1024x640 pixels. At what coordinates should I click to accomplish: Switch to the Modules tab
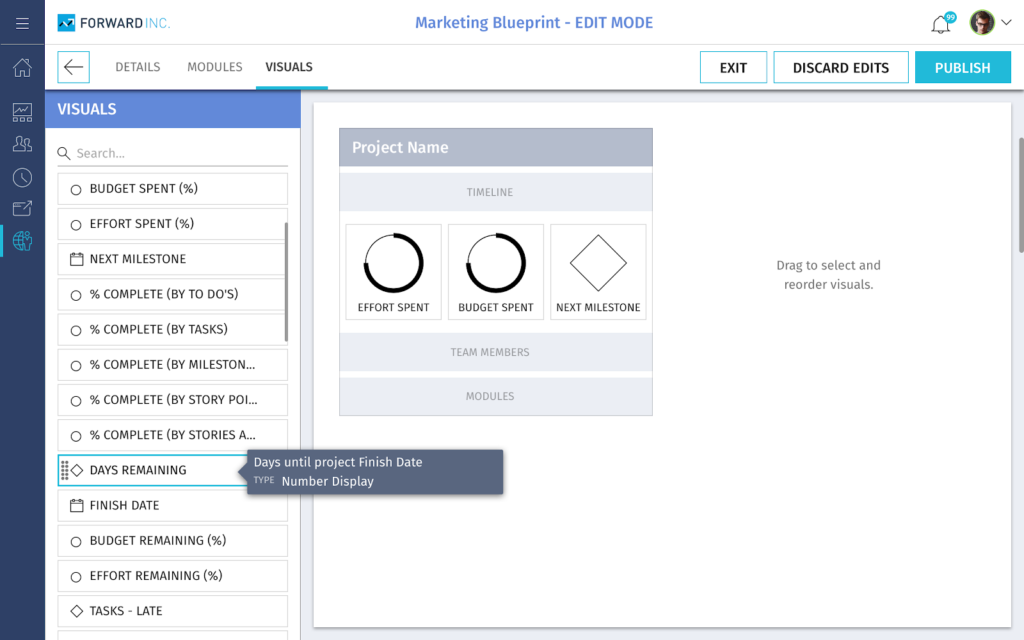[x=214, y=67]
